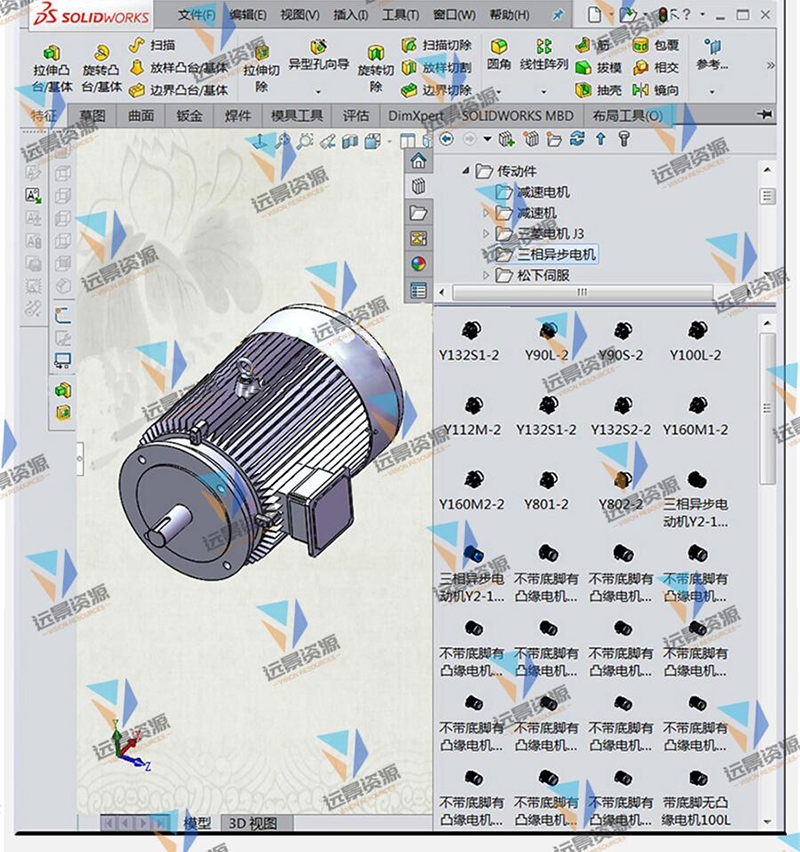Open the dropdown arrow under 异型孔向导
800x852 pixels.
pos(318,92)
